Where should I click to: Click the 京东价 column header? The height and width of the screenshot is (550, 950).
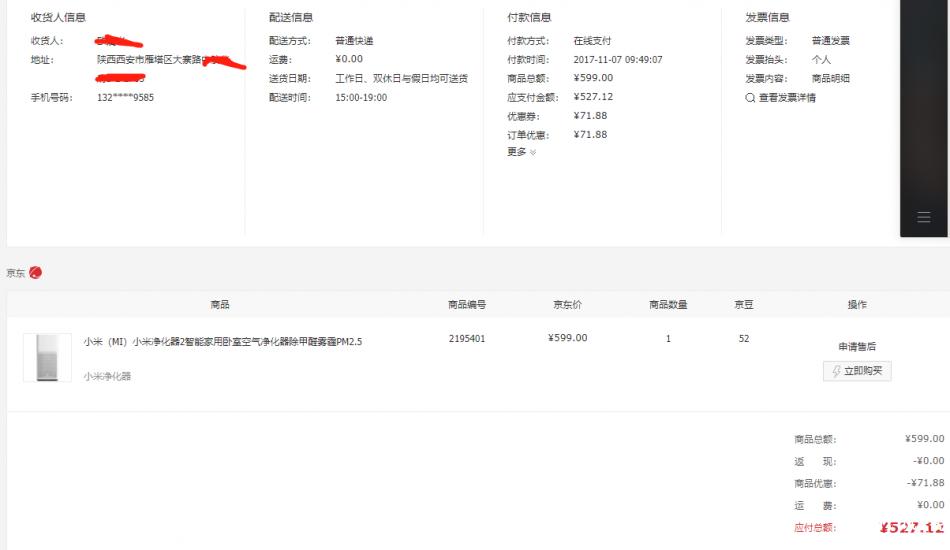(x=567, y=304)
